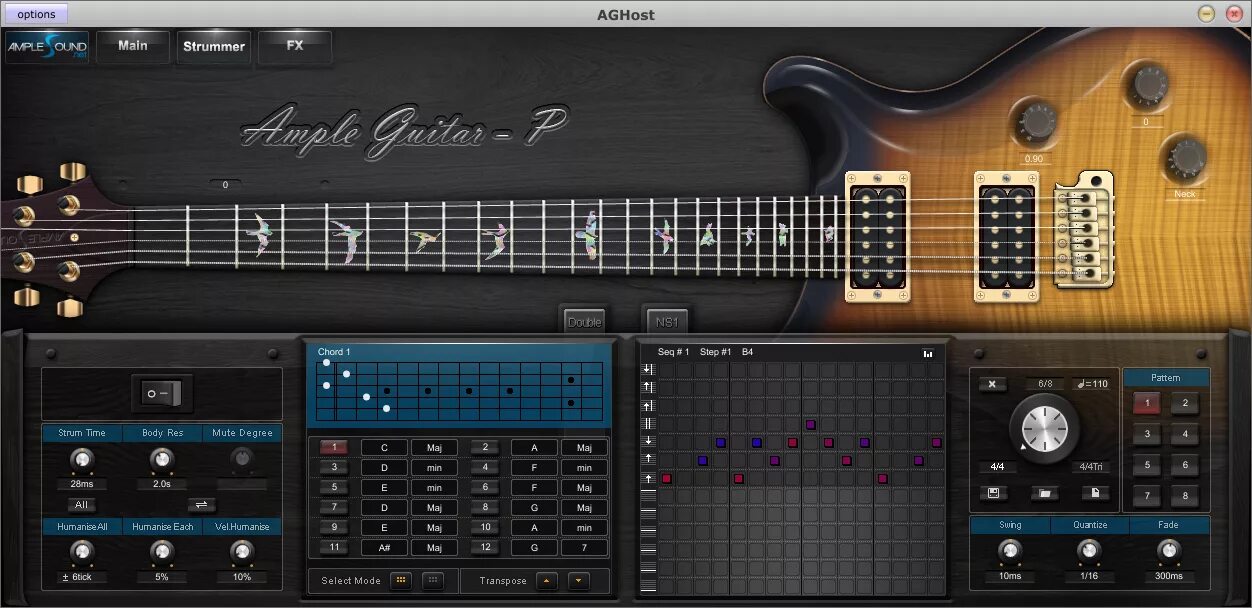1252x608 pixels.
Task: Click the large silver time-signature dial
Action: point(1045,428)
